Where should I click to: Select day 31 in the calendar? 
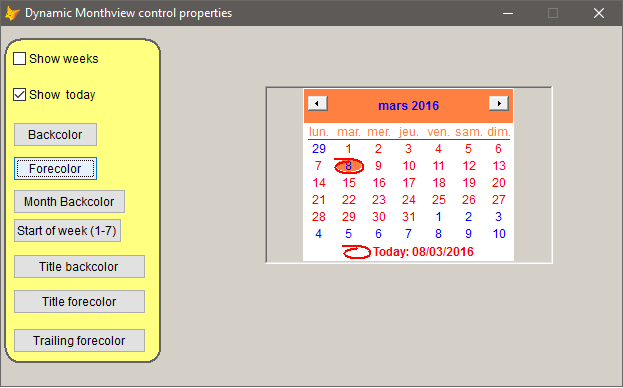409,217
